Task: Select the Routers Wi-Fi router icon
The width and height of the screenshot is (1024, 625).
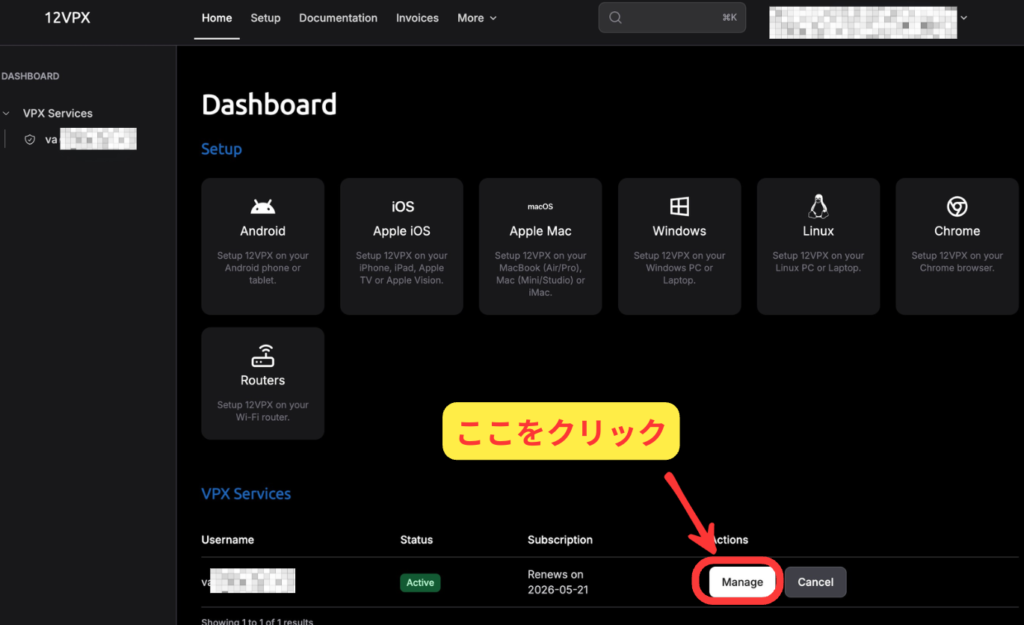Action: [263, 356]
